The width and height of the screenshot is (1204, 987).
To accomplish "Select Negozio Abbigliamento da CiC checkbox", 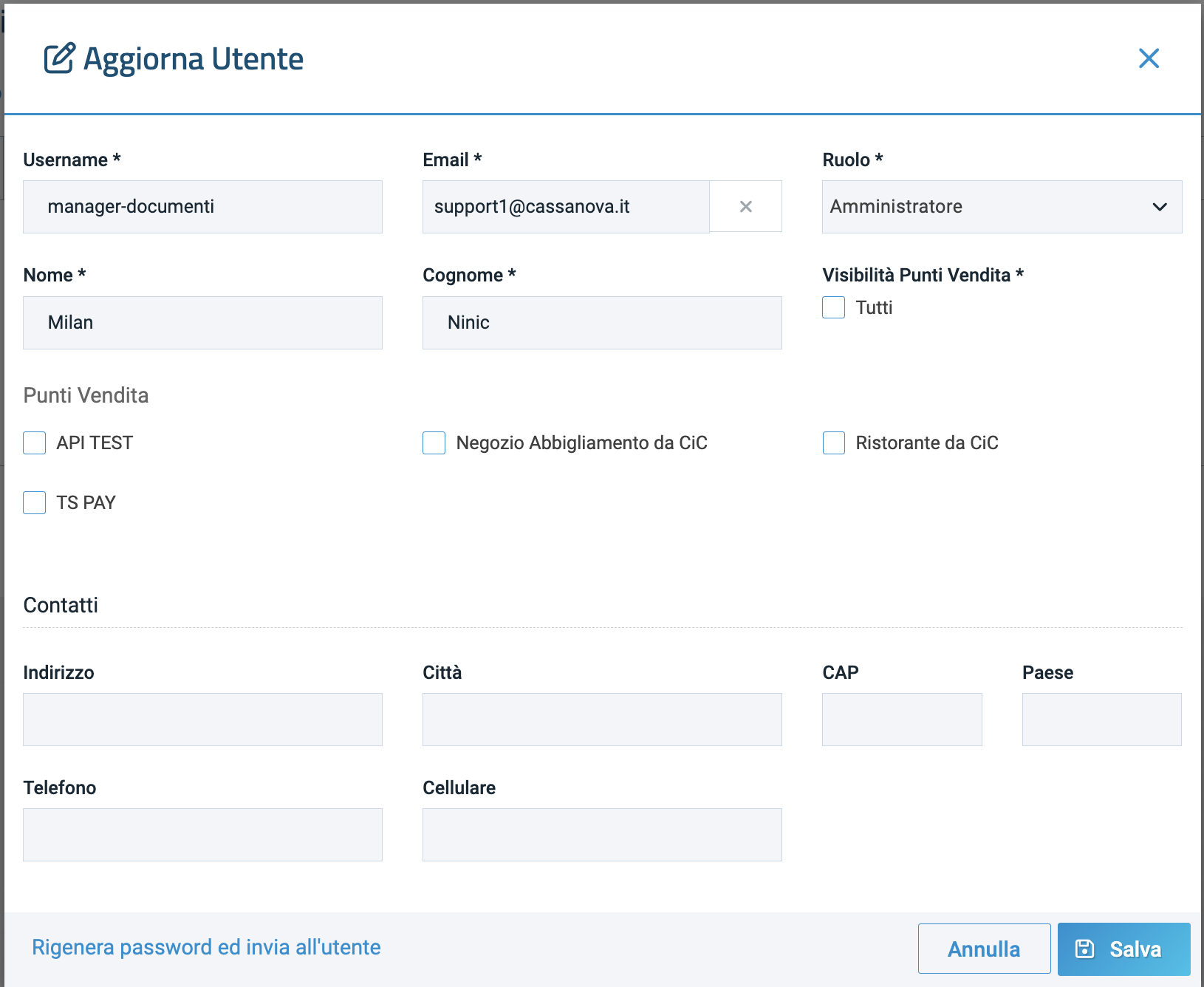I will 434,443.
